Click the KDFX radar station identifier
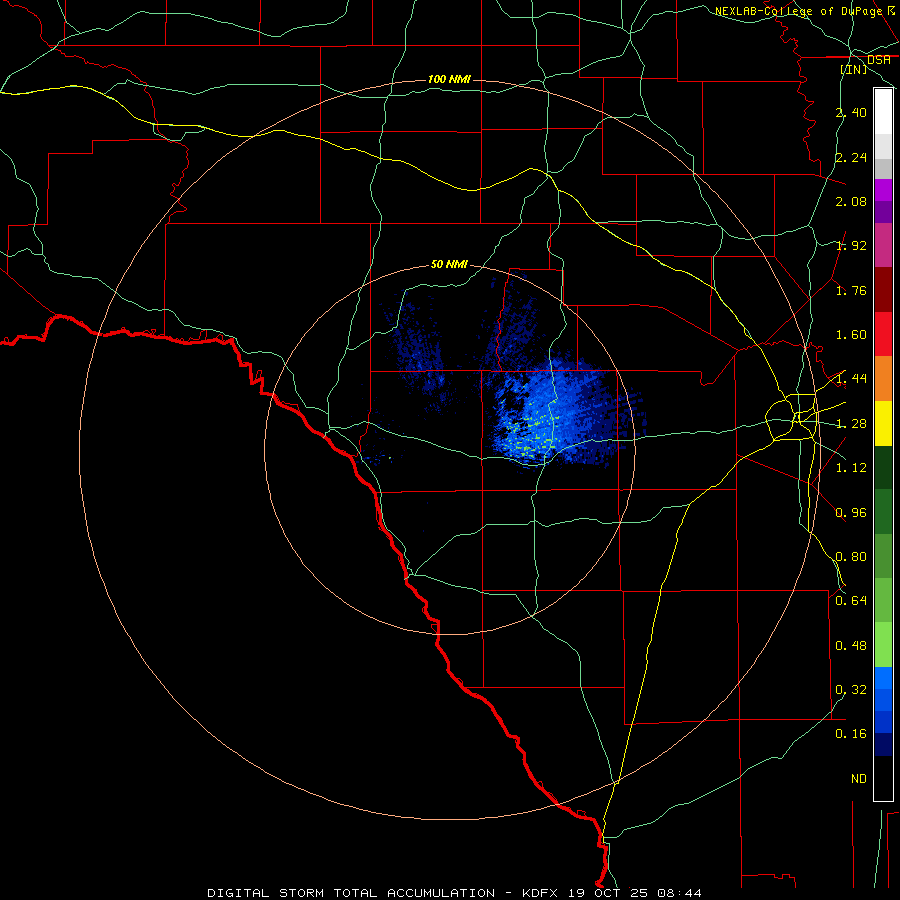900x900 pixels. 542,893
